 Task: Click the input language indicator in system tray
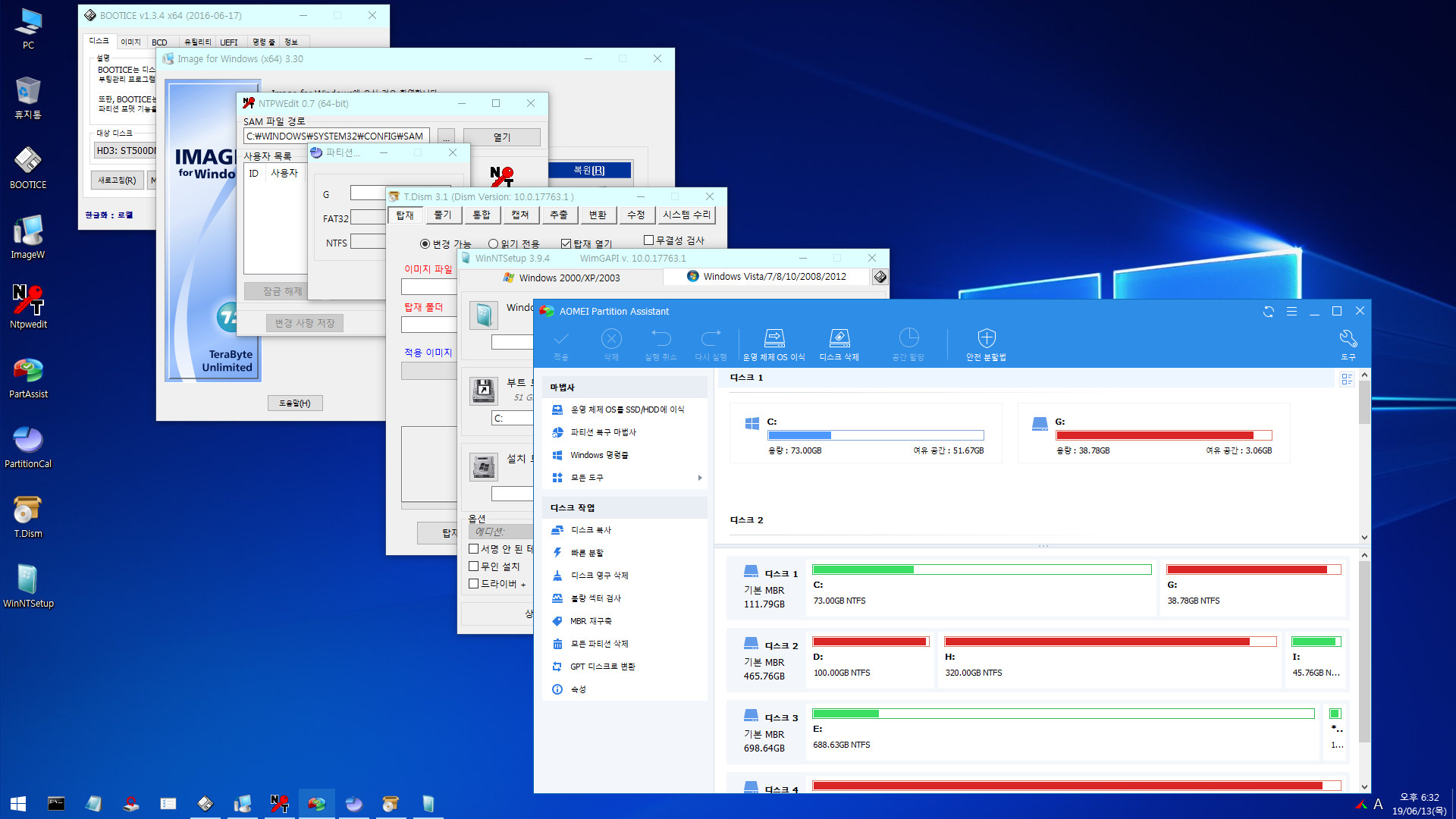1378,804
